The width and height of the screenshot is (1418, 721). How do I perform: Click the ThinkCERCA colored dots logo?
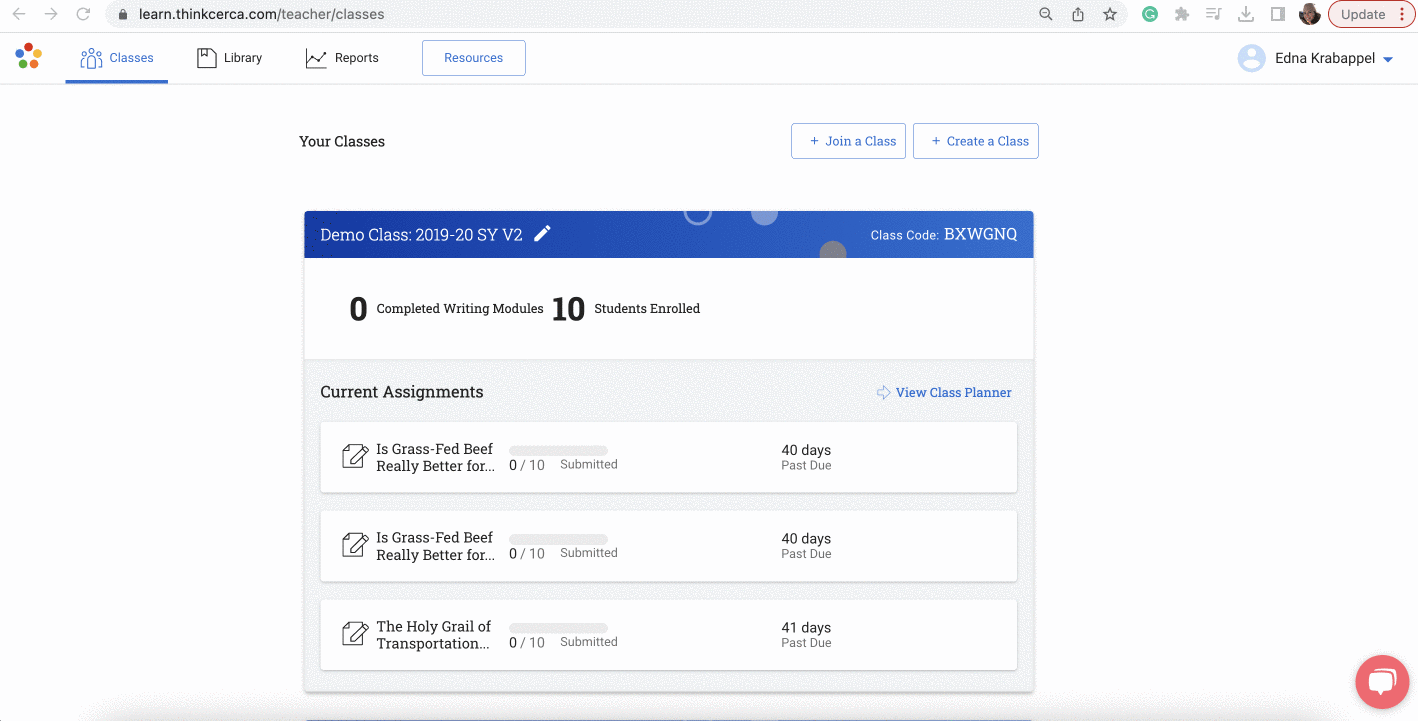pyautogui.click(x=28, y=56)
